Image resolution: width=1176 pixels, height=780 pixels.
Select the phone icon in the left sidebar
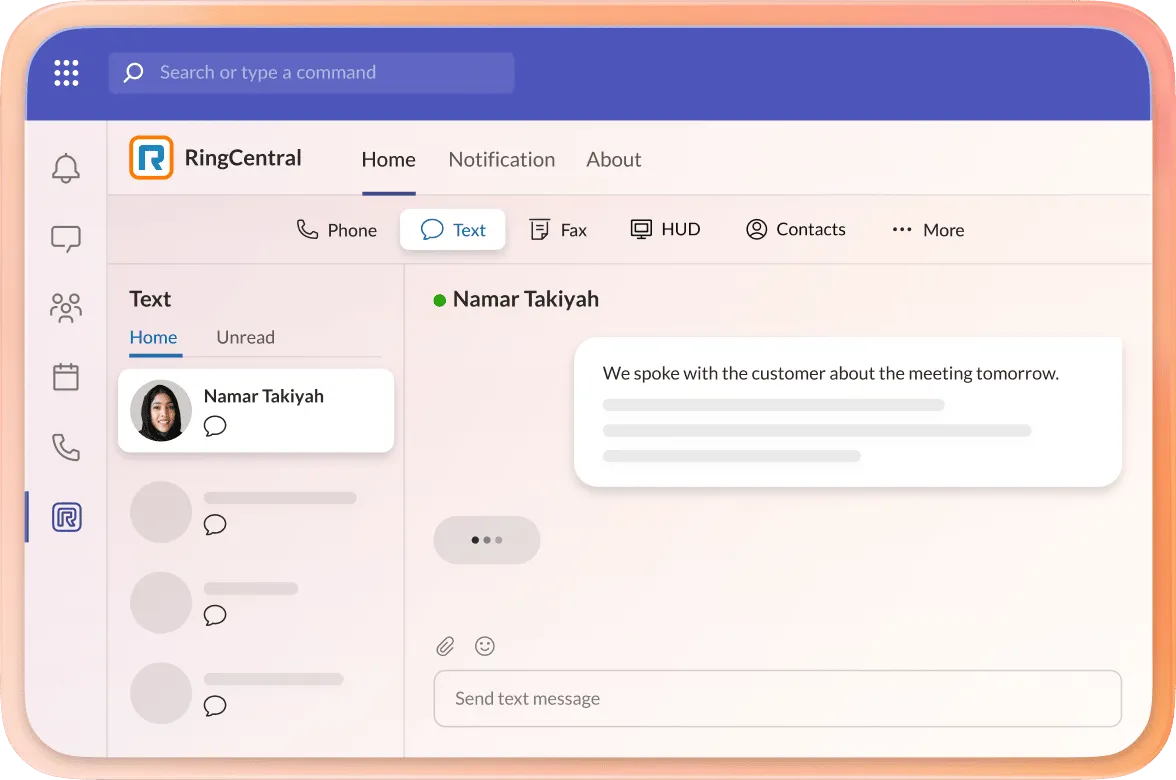[x=65, y=447]
